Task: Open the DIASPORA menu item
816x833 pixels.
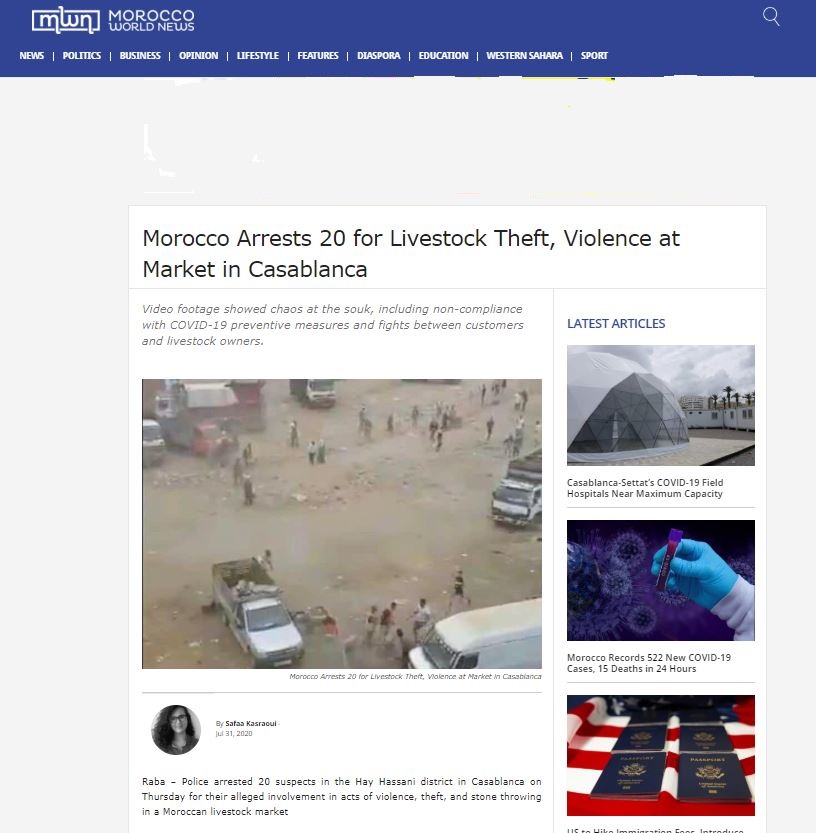Action: (378, 56)
